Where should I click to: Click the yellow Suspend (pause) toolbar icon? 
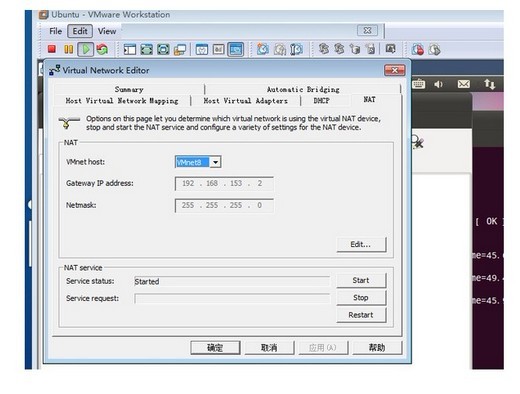[69, 49]
